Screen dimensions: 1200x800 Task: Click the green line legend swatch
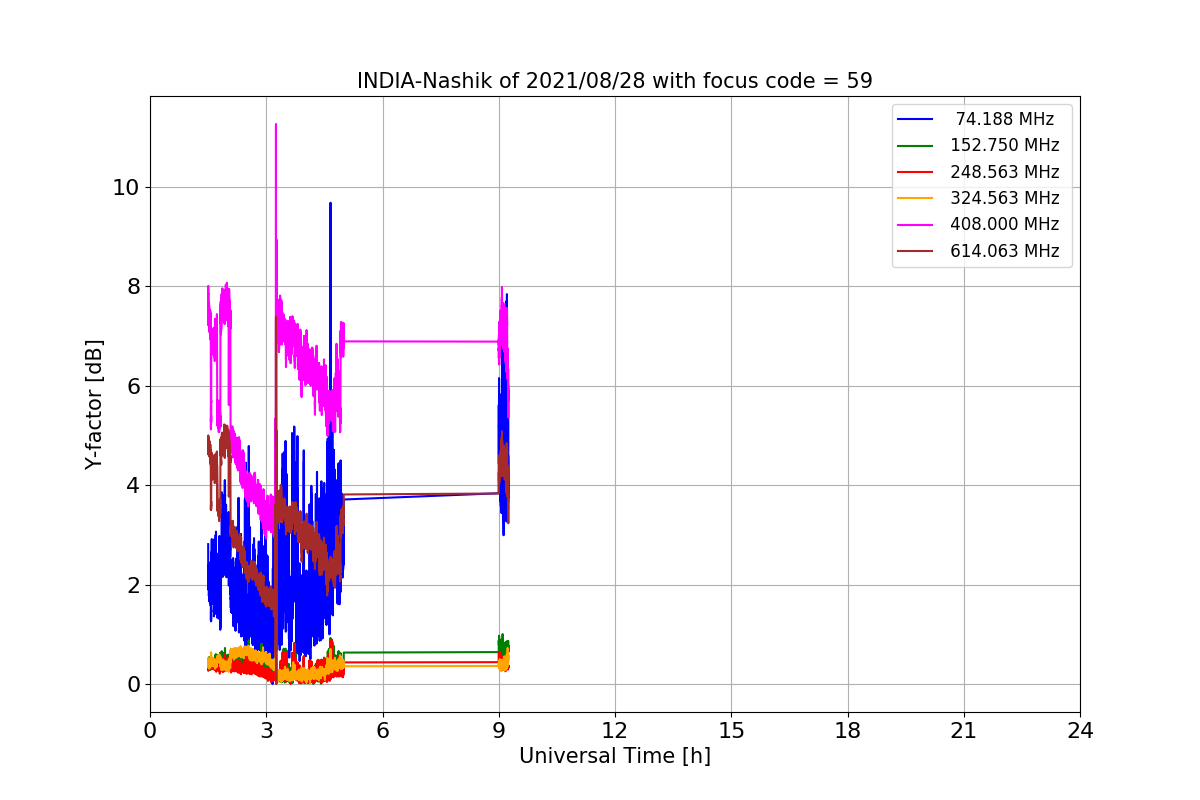(x=915, y=146)
